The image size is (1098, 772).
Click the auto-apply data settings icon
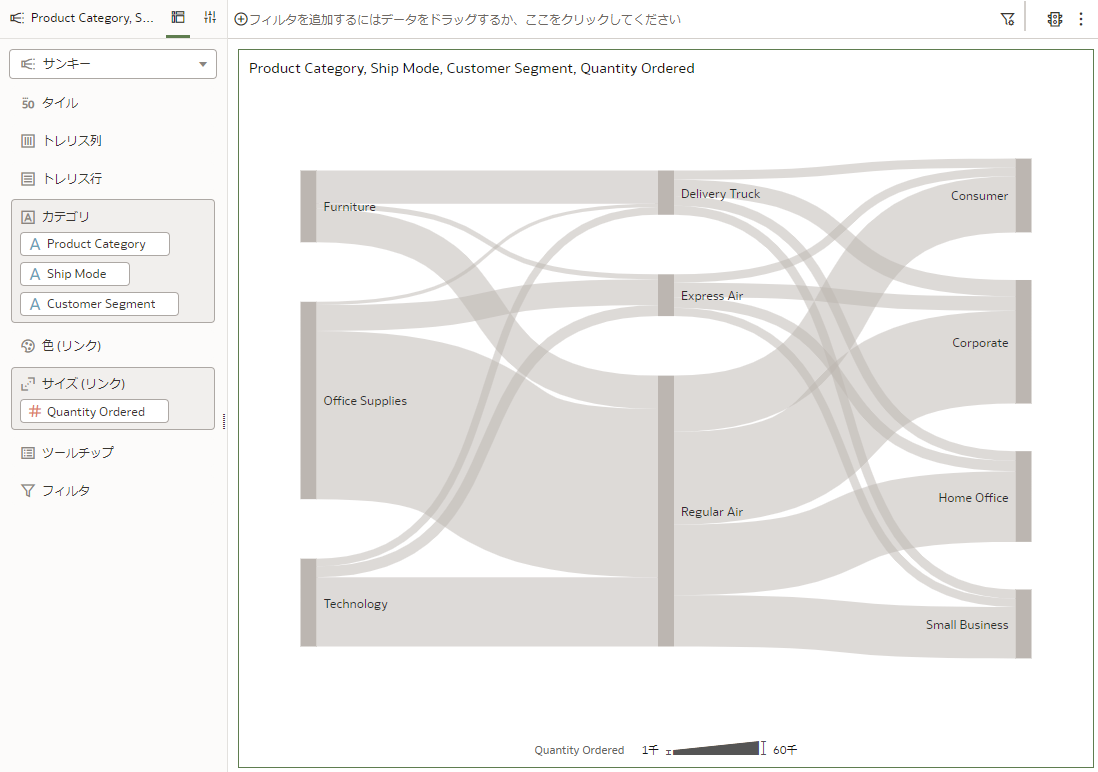point(1055,19)
